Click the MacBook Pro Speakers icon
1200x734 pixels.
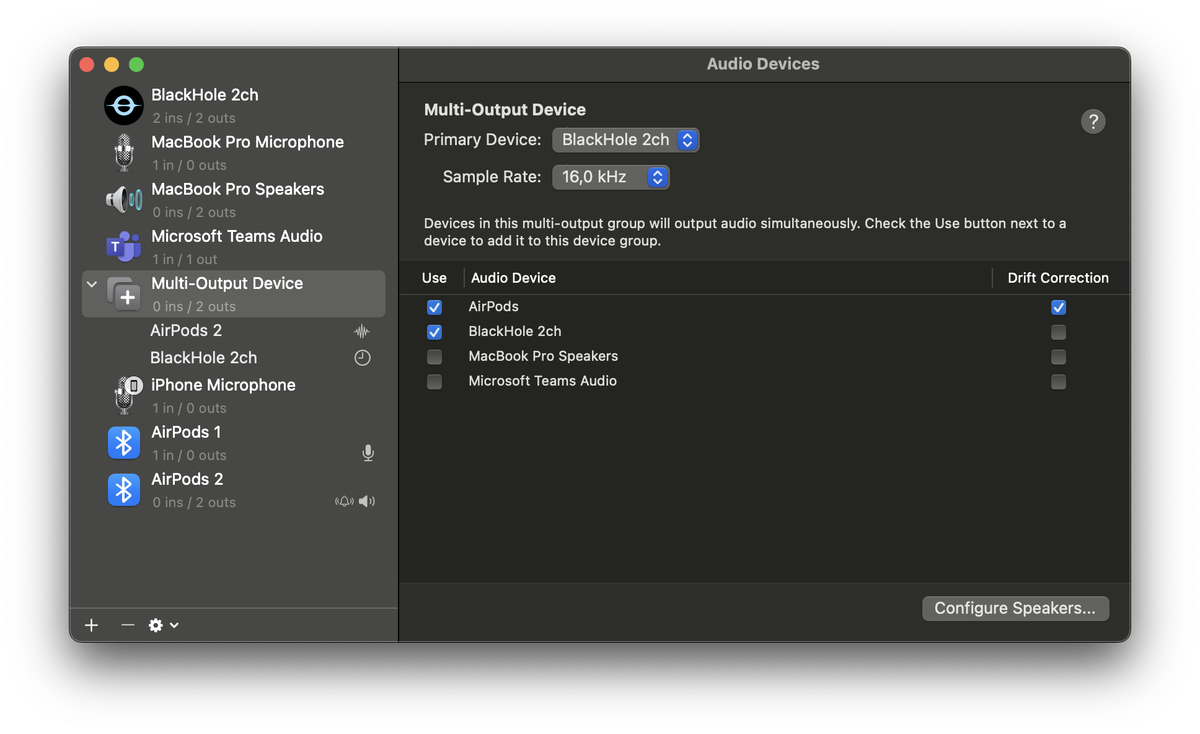pyautogui.click(x=124, y=199)
